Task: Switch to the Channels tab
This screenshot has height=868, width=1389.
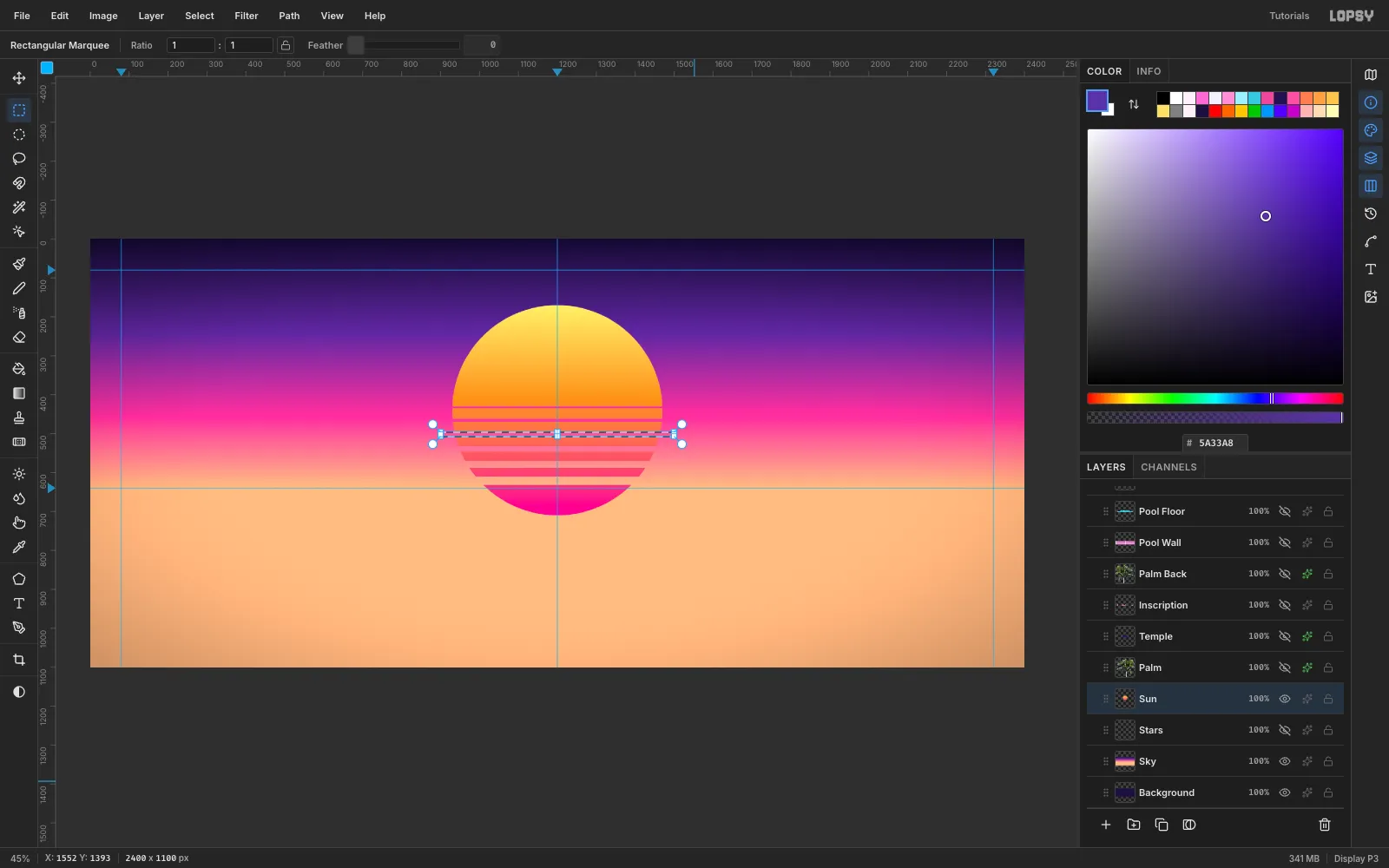Action: pos(1168,467)
